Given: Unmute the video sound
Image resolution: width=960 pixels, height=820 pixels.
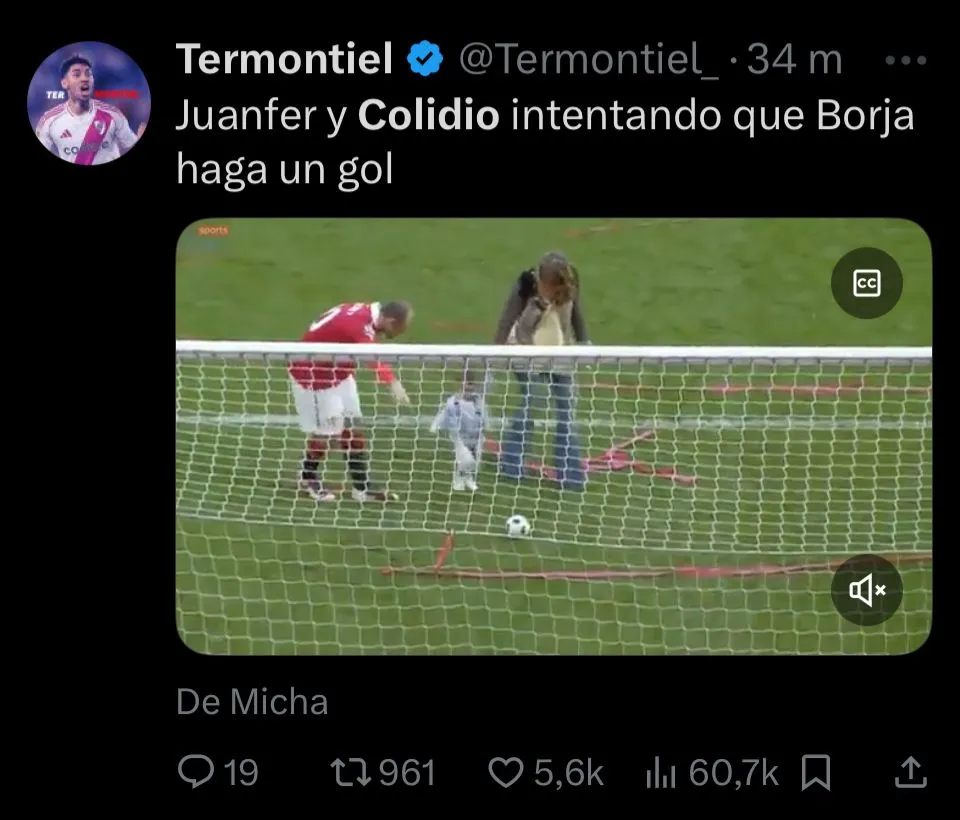Looking at the screenshot, I should [866, 590].
